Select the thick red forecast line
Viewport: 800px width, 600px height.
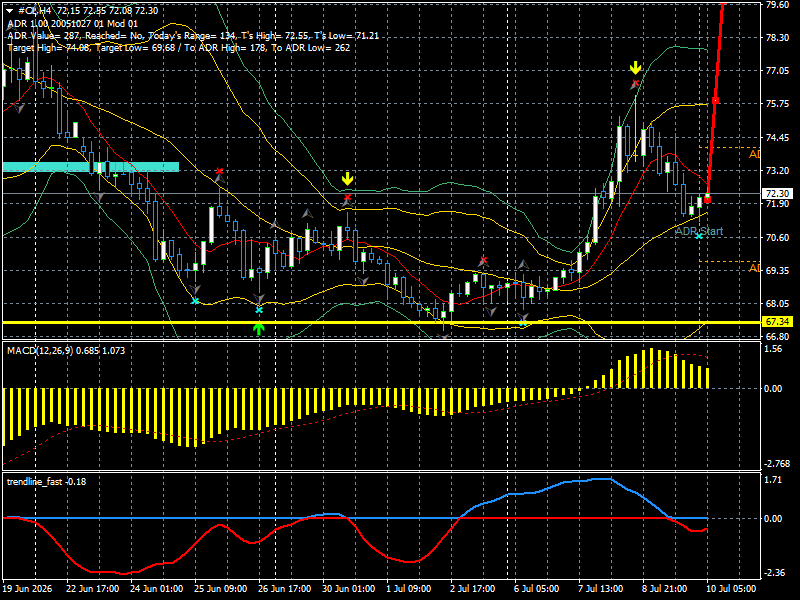[715, 101]
